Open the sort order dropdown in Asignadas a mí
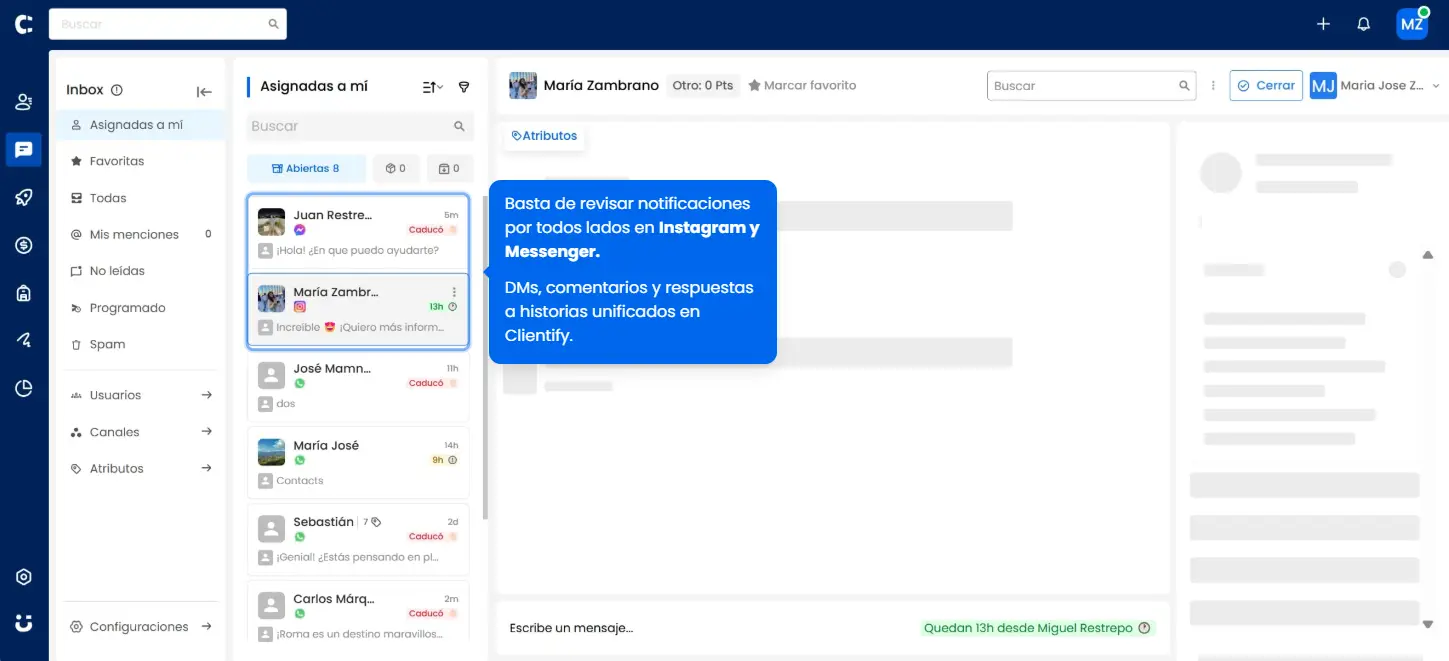This screenshot has height=661, width=1449. coord(433,87)
